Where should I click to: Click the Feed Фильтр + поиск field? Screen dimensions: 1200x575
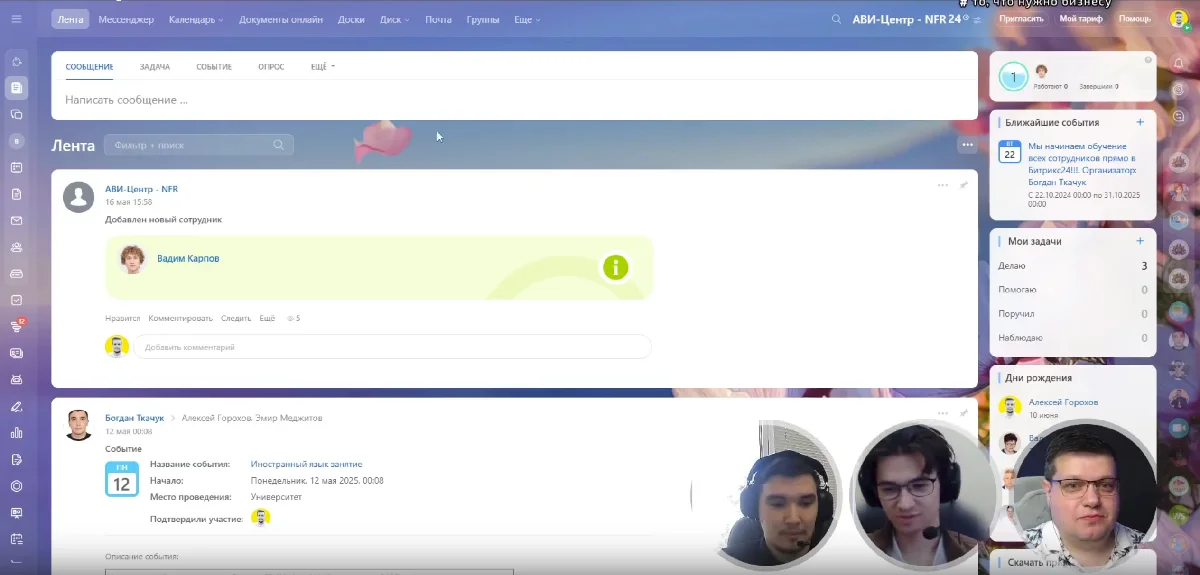click(x=199, y=145)
